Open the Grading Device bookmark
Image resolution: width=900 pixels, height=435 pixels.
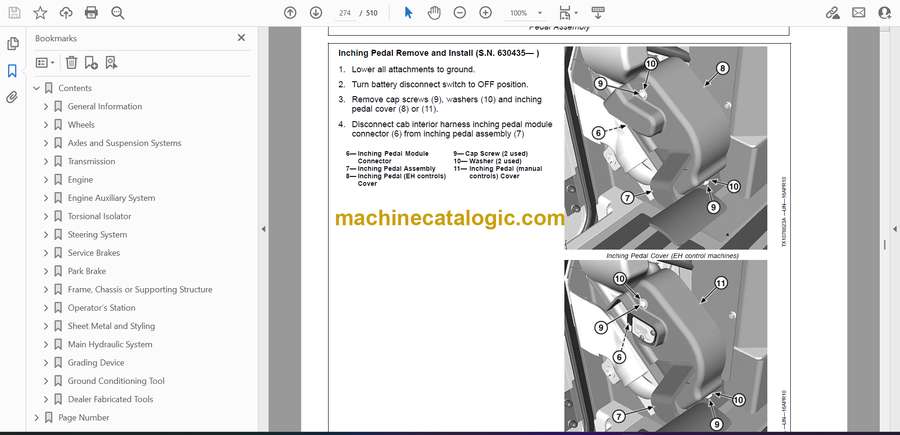pyautogui.click(x=96, y=363)
